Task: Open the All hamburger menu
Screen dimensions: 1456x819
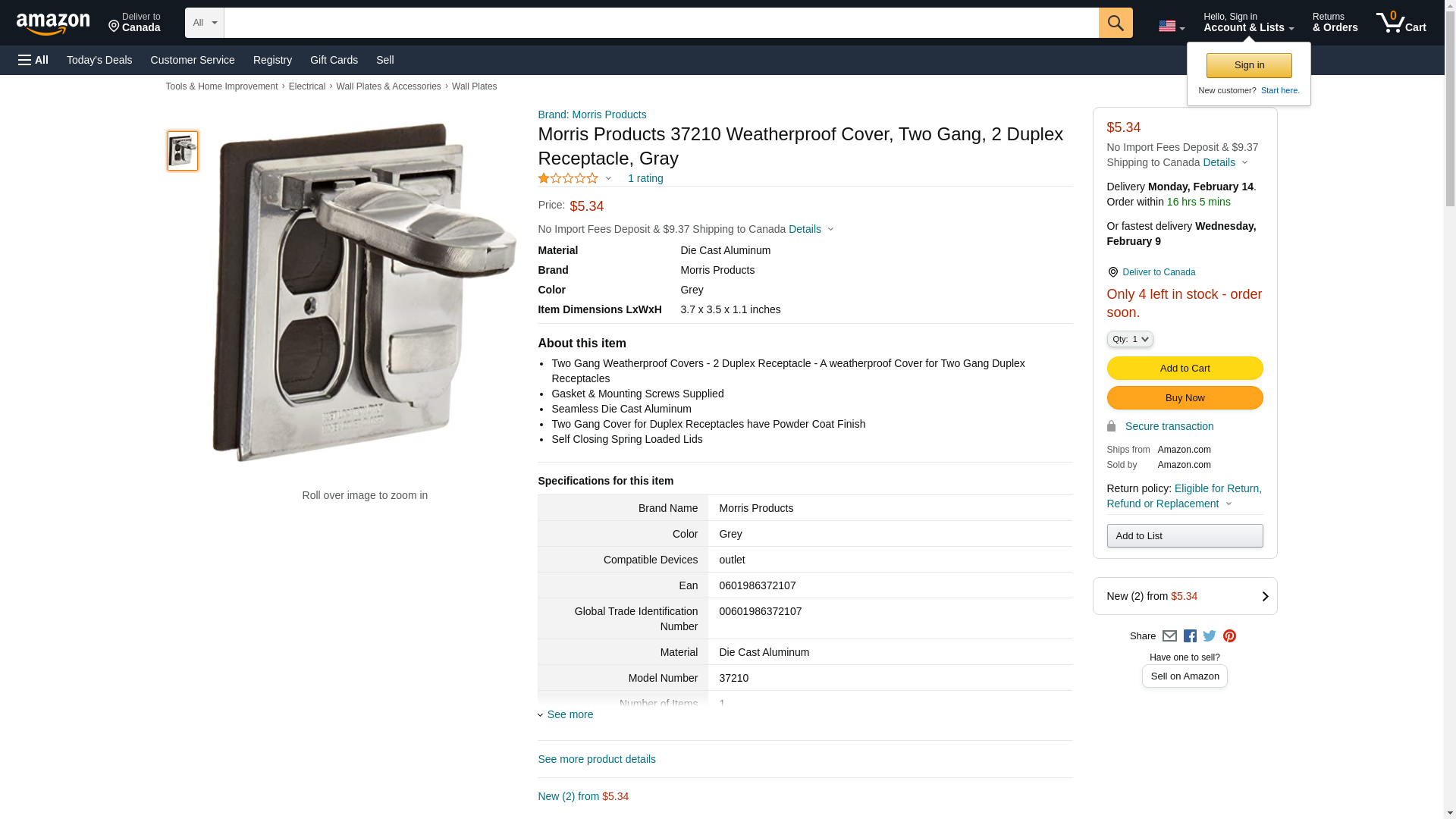Action: pyautogui.click(x=33, y=60)
